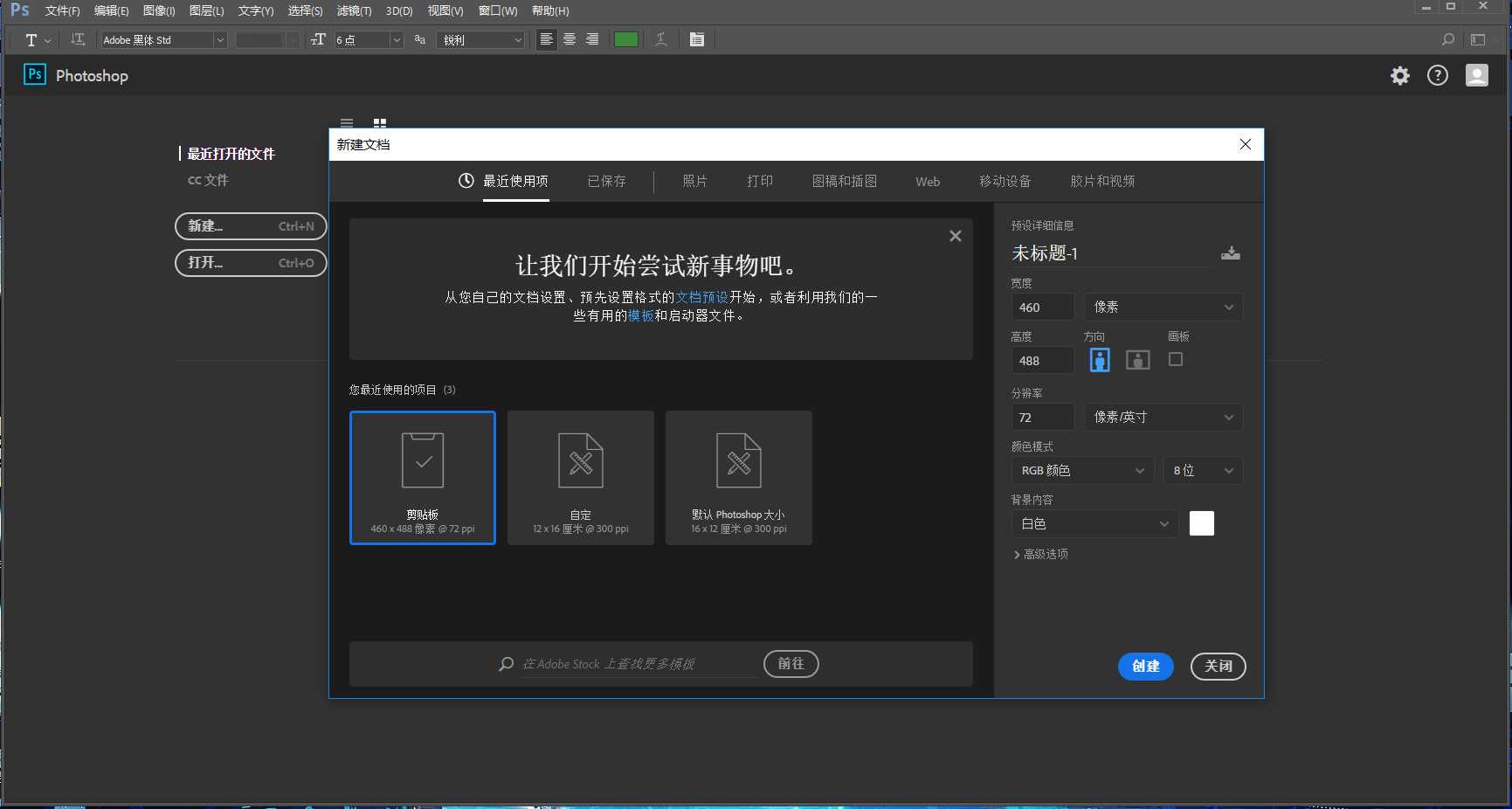
Task: Toggle the Character and Paragraph panels icon
Action: pos(697,39)
